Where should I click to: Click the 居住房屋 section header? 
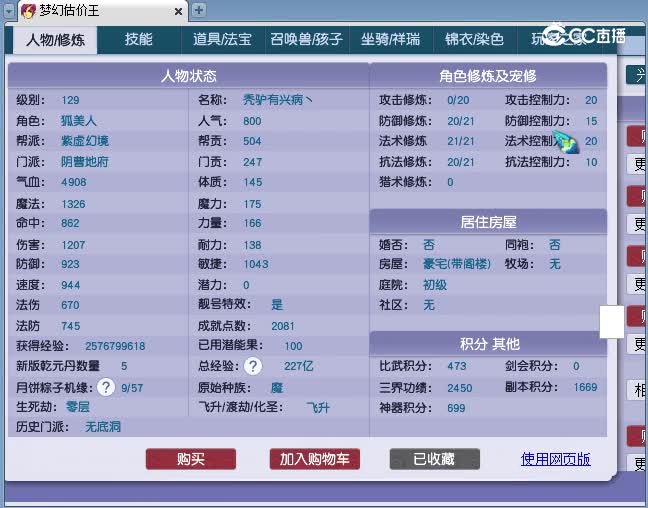[488, 222]
